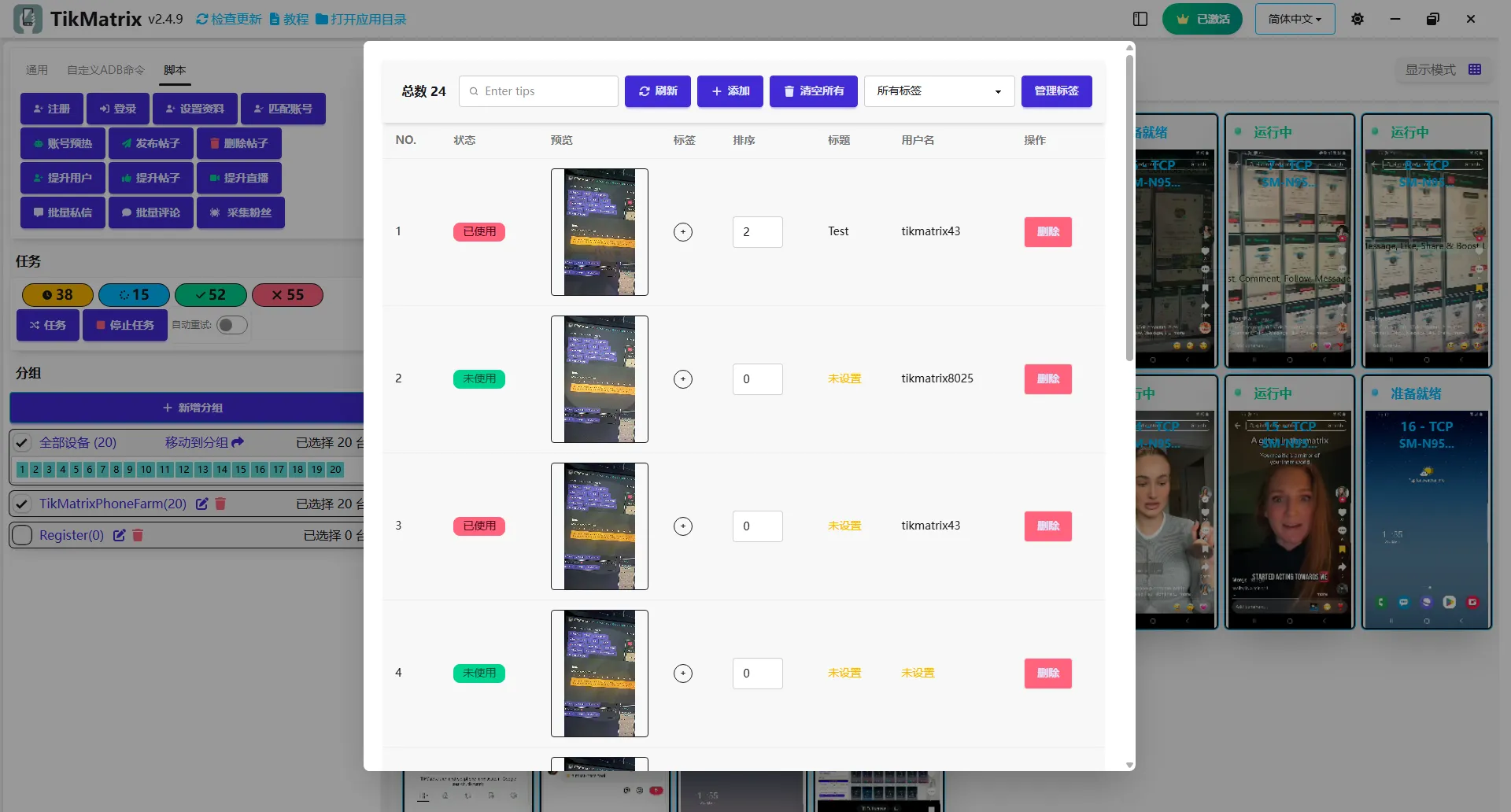
Task: Click the add-tag plus icon in row 3
Action: coord(683,526)
